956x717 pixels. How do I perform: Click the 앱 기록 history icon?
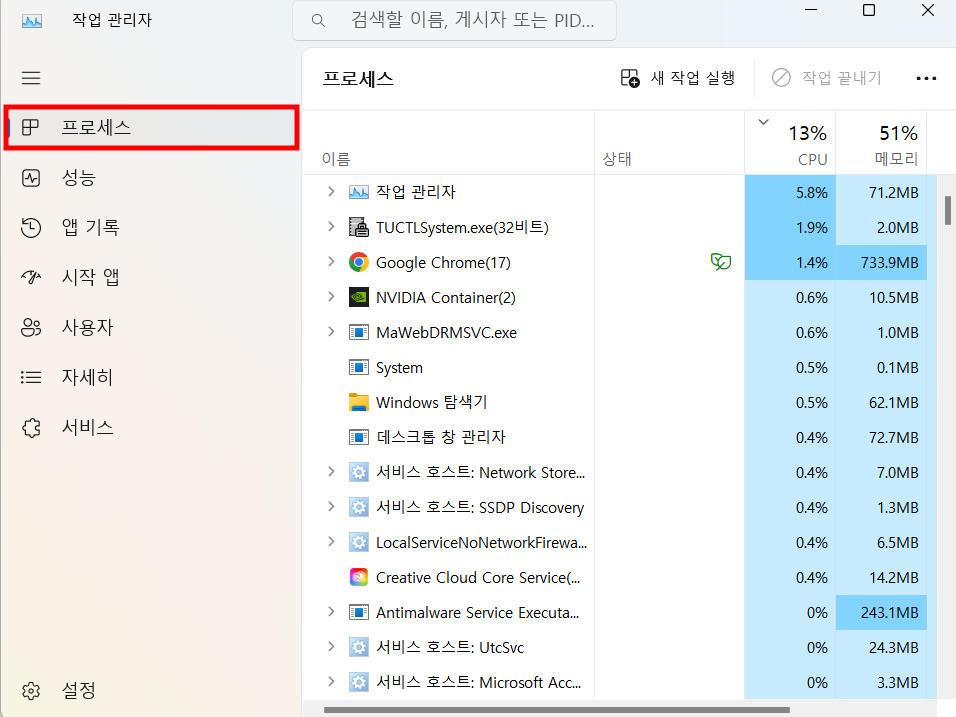click(x=31, y=227)
